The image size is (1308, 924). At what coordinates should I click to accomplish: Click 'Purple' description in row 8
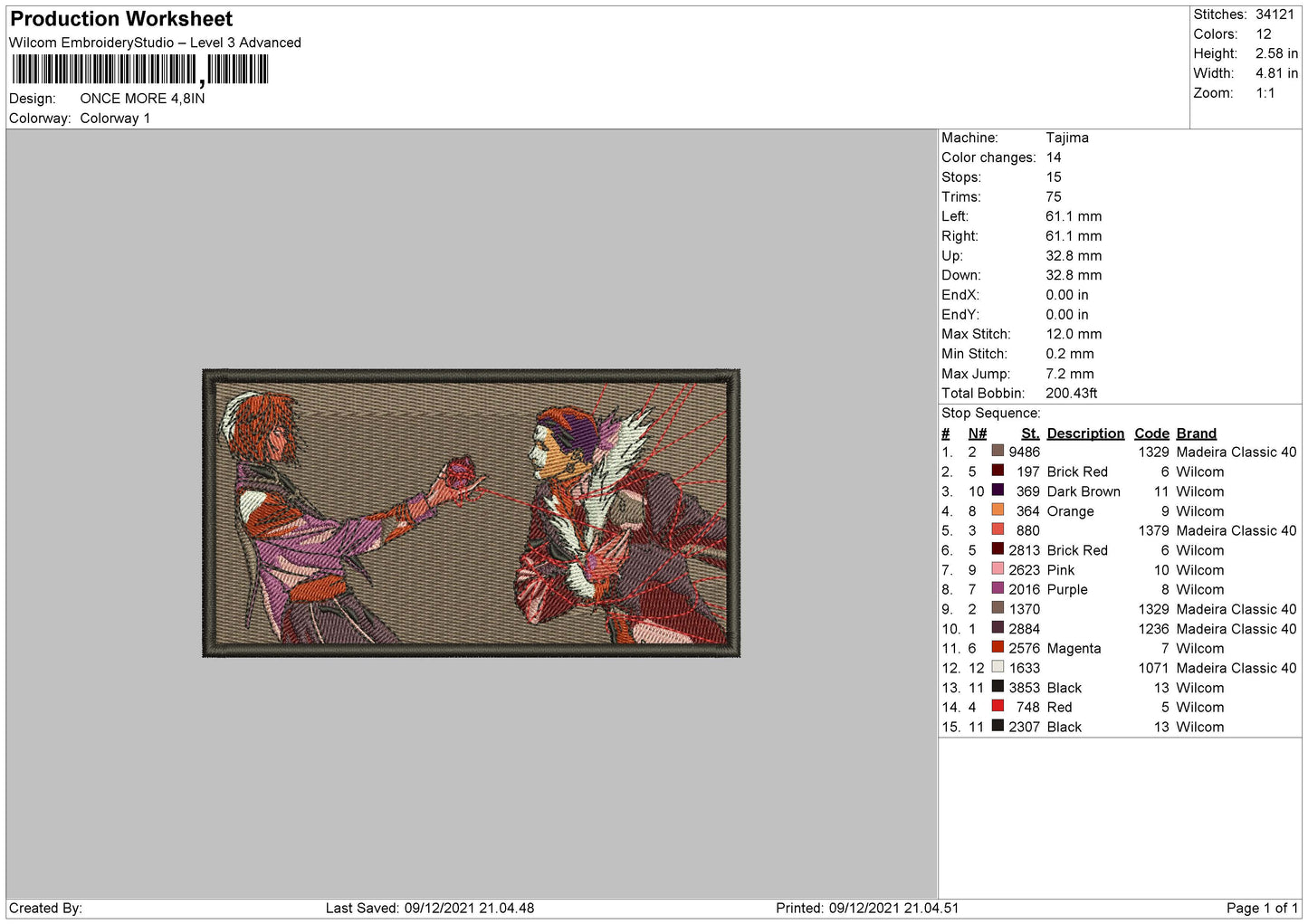1067,589
